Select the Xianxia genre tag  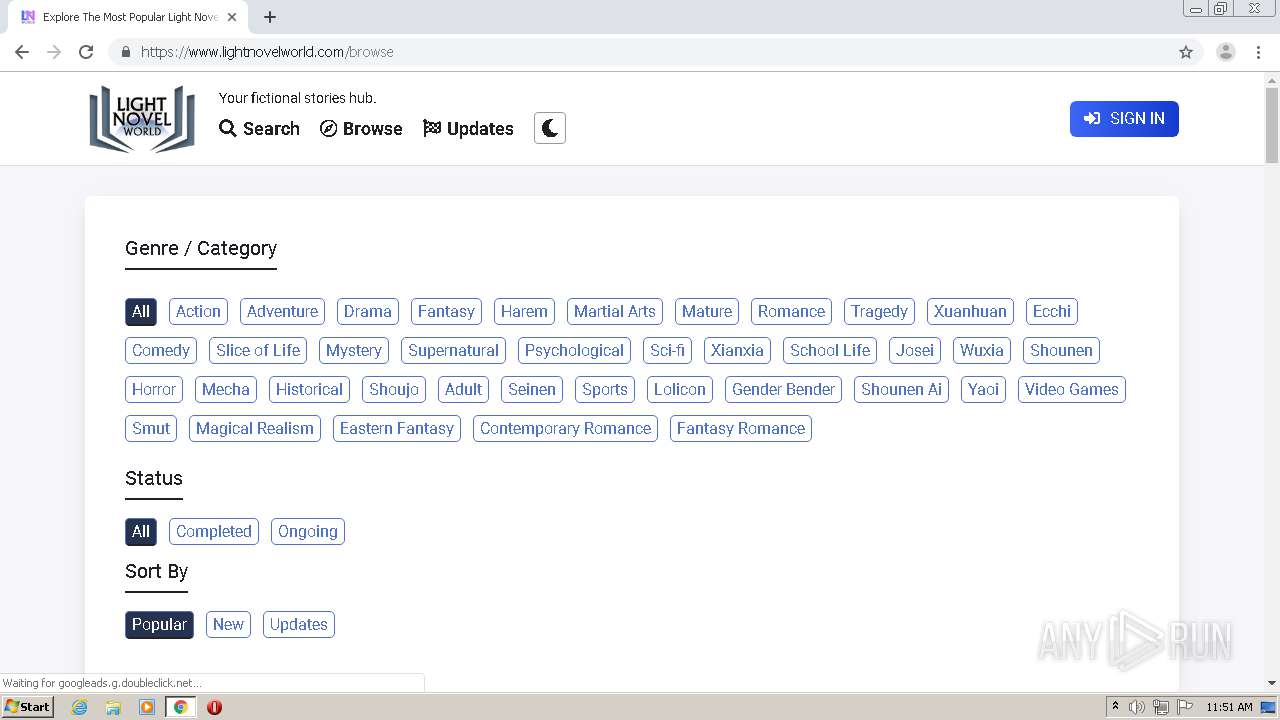pos(737,350)
